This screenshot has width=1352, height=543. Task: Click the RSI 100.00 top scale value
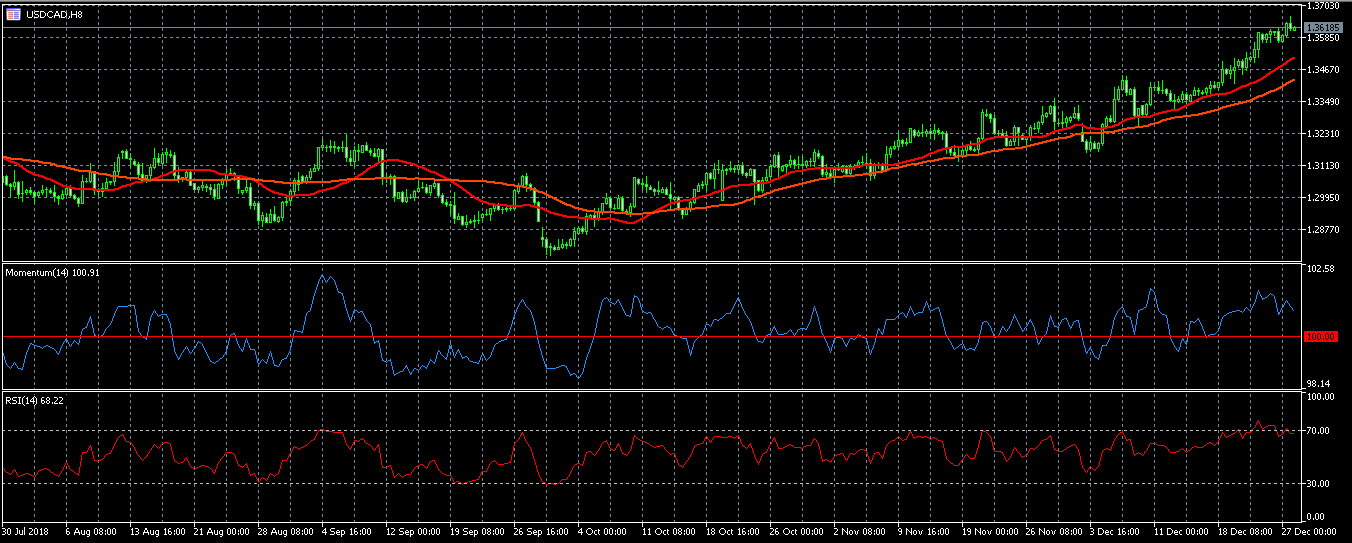[x=1321, y=397]
